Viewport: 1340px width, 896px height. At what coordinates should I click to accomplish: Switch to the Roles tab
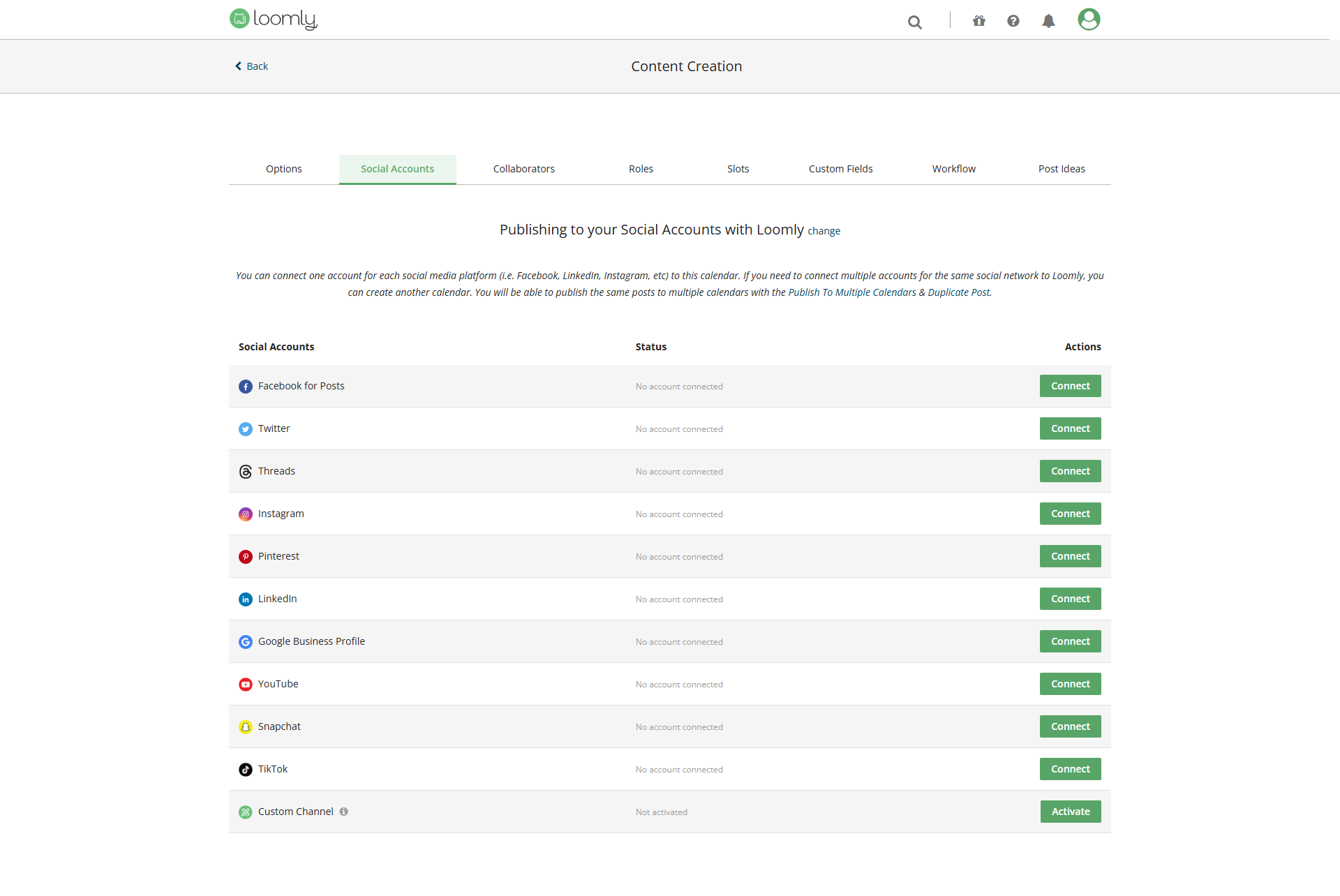coord(641,169)
